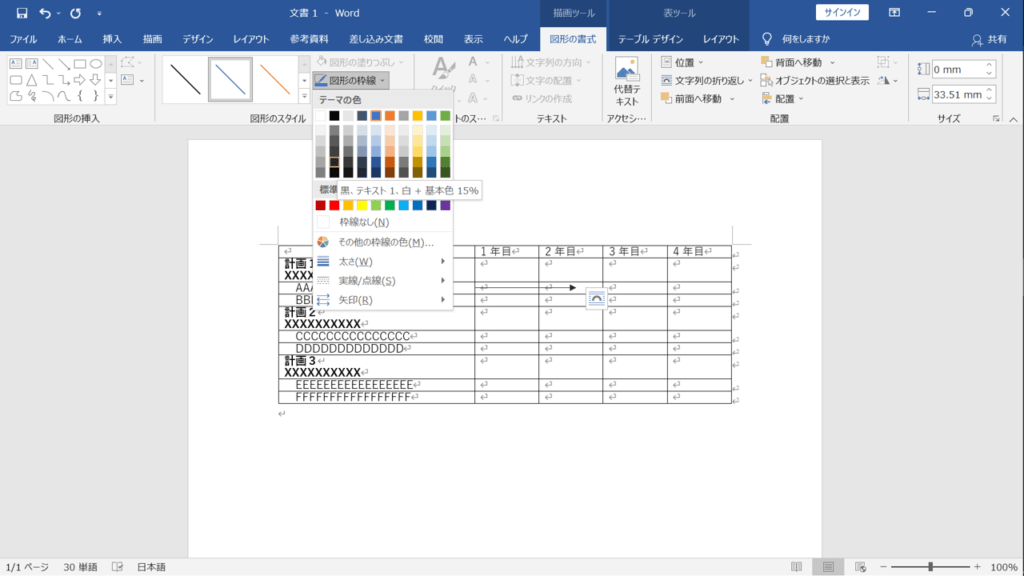Image resolution: width=1024 pixels, height=576 pixels.
Task: Click the サインイン button
Action: click(842, 12)
